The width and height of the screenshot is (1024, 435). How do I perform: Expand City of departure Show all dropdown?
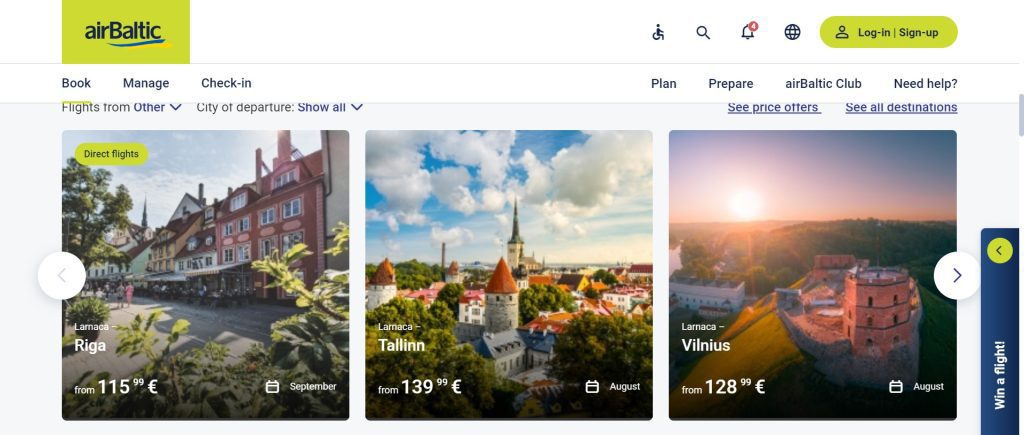[x=330, y=107]
